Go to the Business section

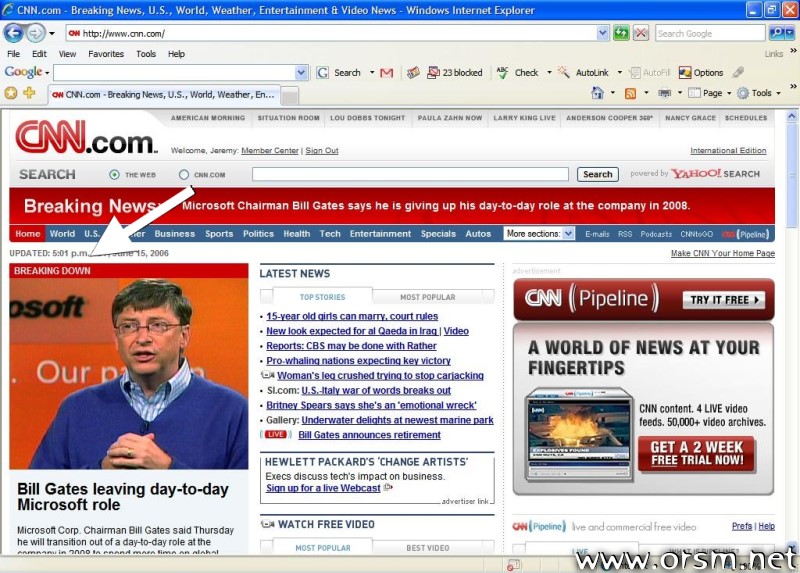[x=174, y=234]
